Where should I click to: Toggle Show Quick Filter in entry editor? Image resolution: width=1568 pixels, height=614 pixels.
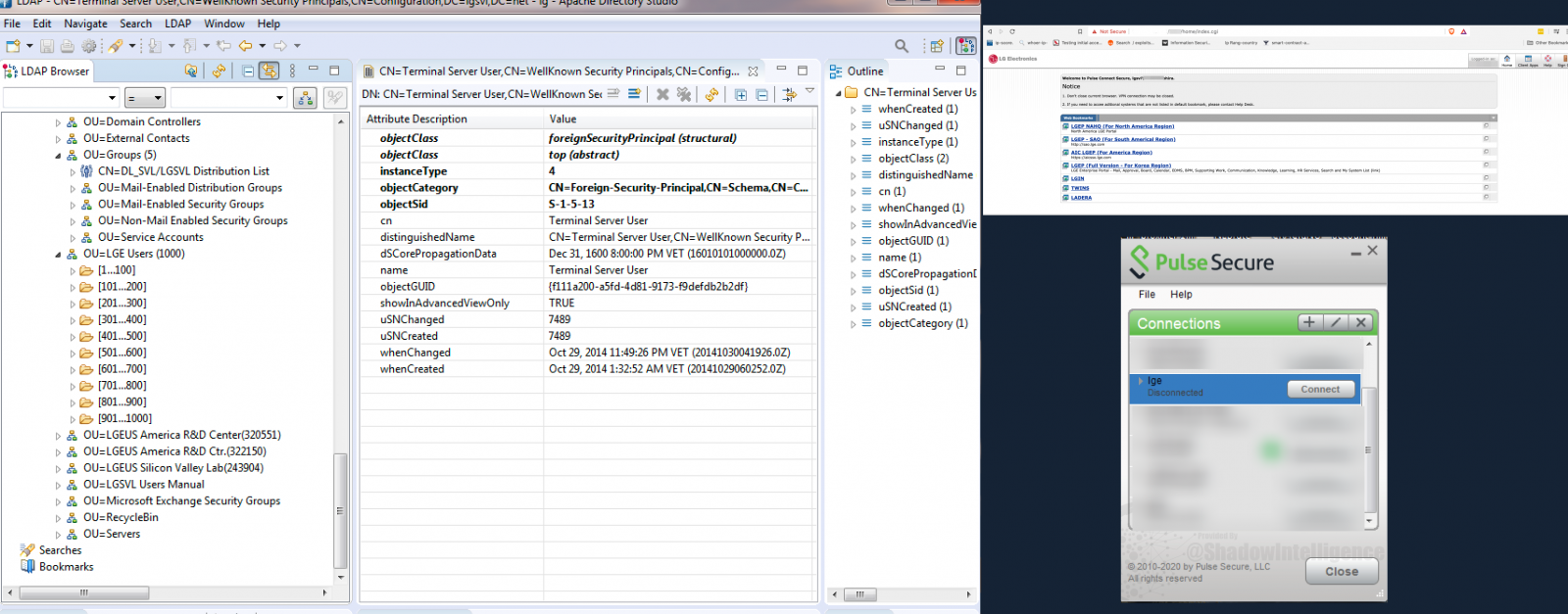(x=789, y=94)
